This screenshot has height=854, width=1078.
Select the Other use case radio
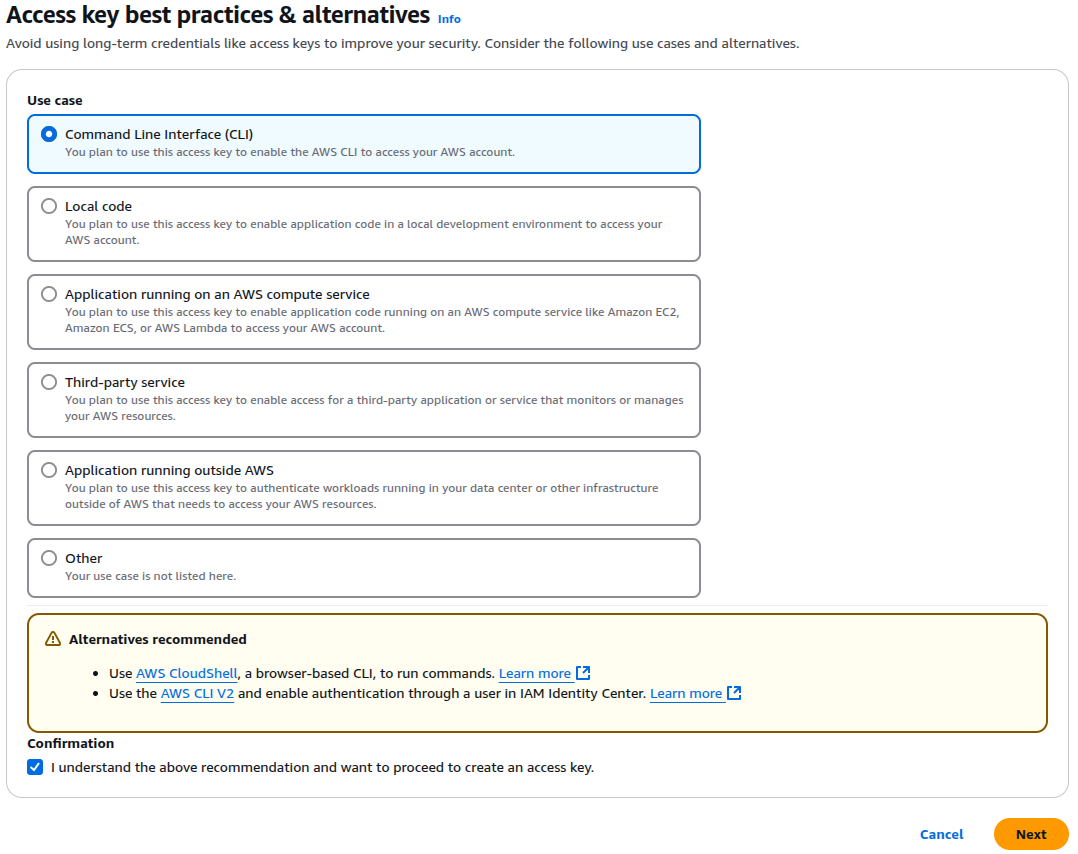pyautogui.click(x=49, y=558)
